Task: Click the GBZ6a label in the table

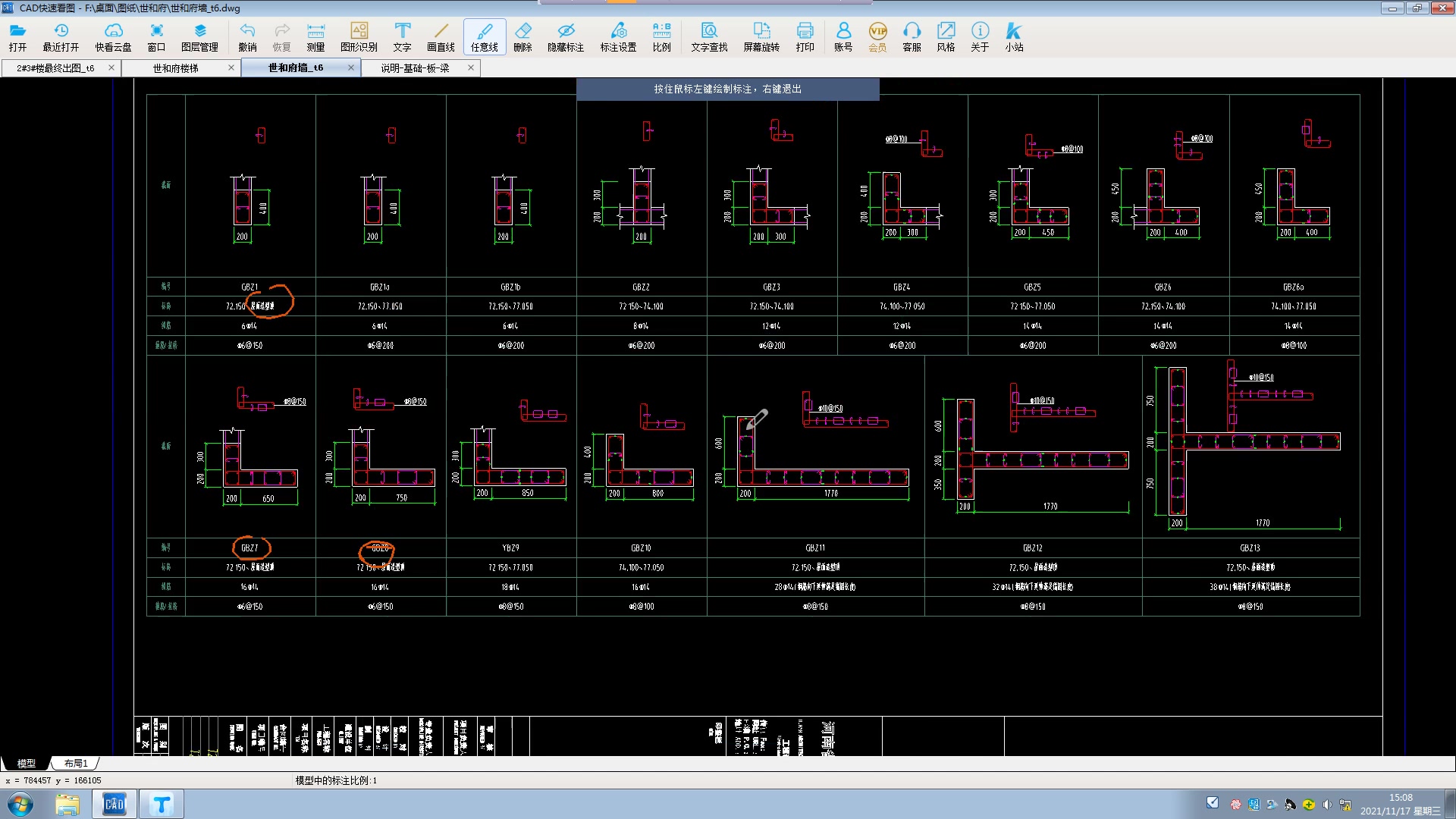Action: tap(1294, 287)
